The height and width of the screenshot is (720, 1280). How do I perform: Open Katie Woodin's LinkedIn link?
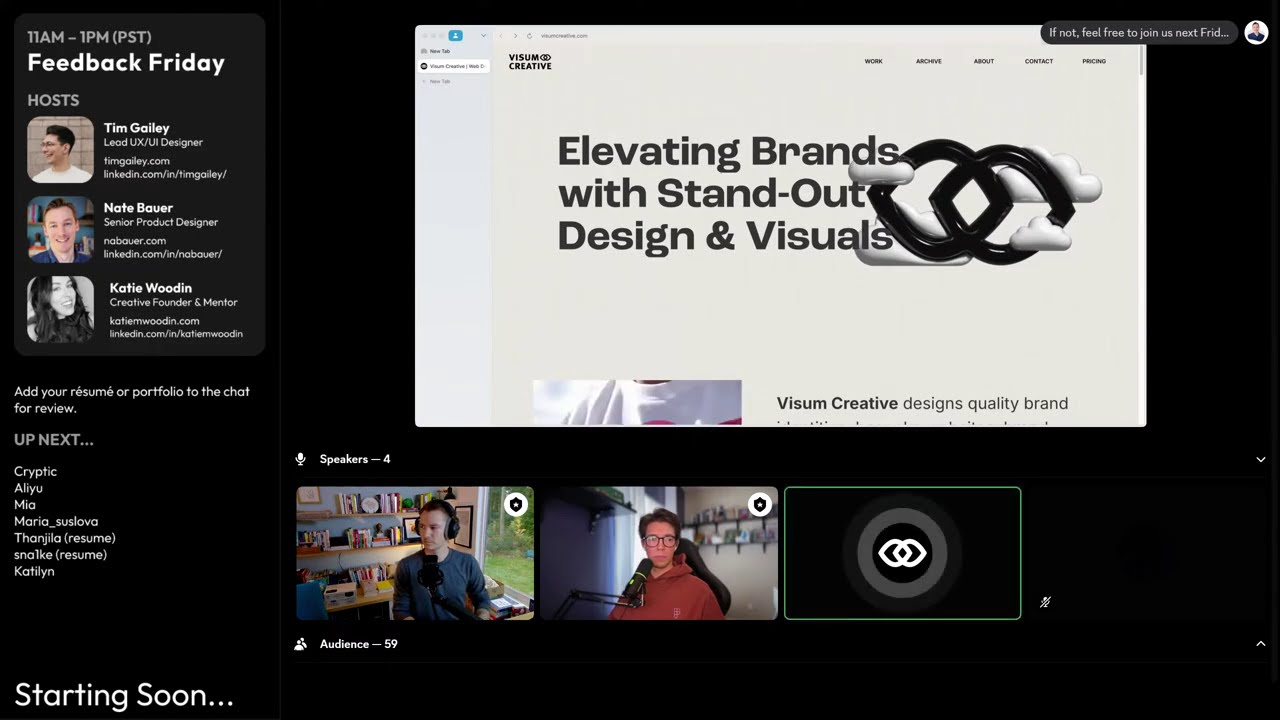(x=176, y=334)
